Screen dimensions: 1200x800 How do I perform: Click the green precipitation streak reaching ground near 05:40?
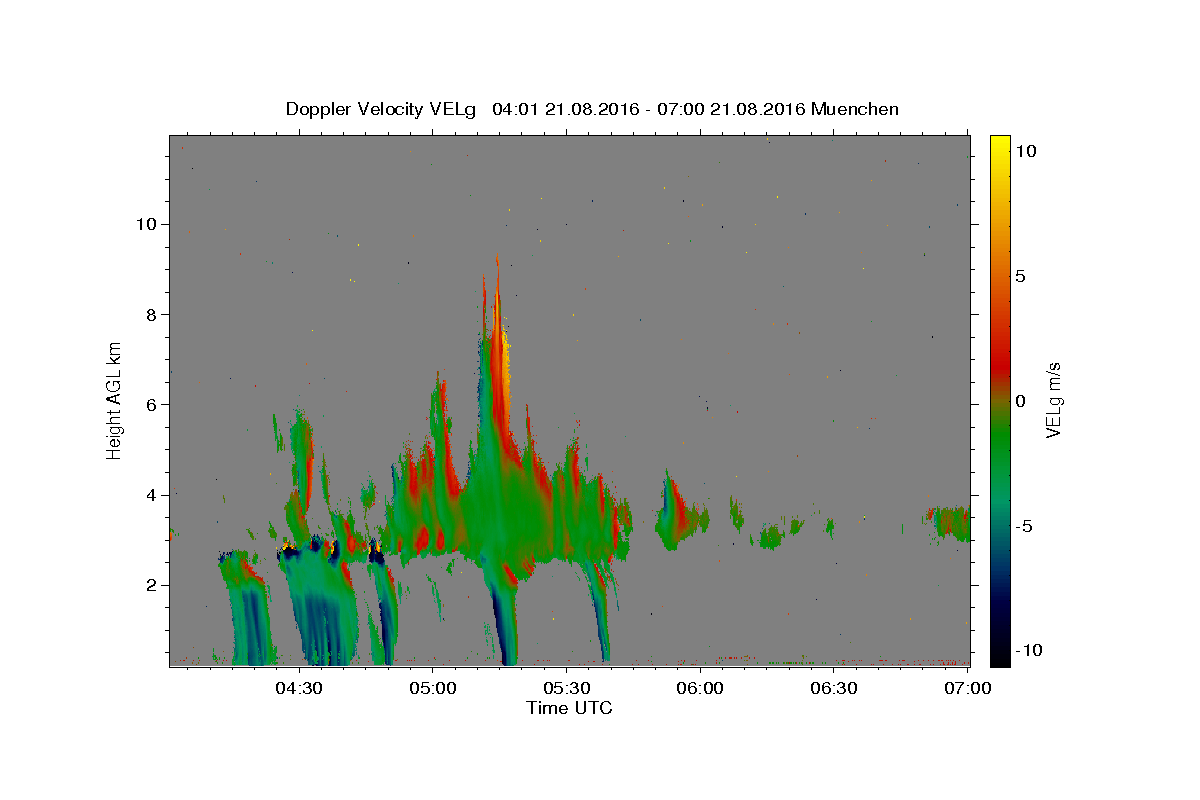point(600,610)
